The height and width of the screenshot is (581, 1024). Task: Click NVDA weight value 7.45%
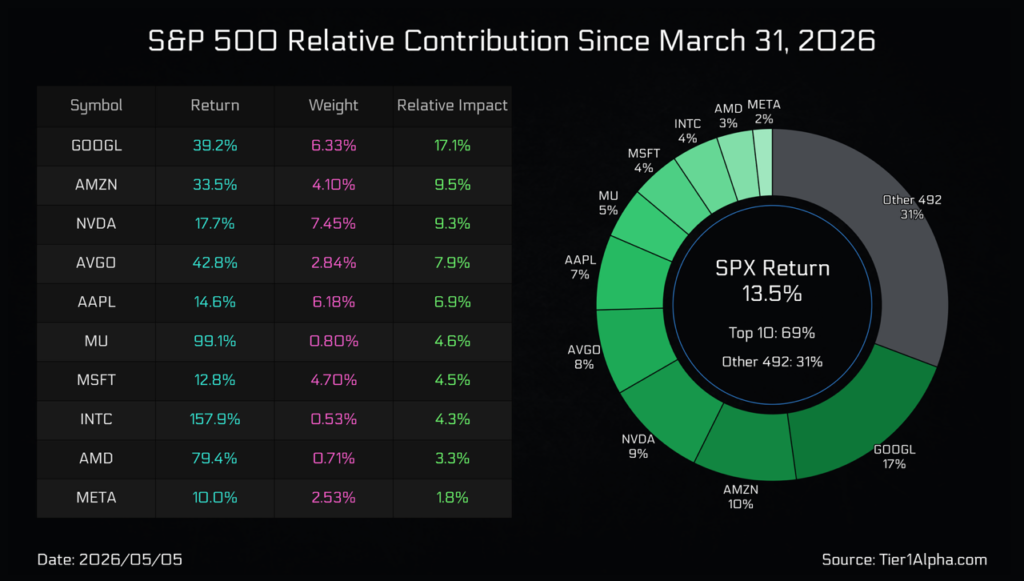click(x=333, y=224)
